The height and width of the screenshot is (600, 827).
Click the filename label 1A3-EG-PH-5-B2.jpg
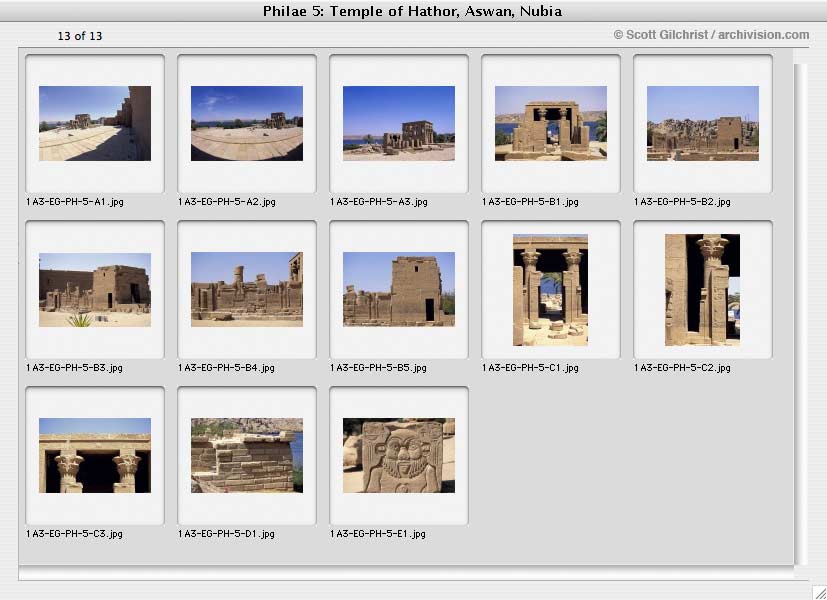point(682,201)
